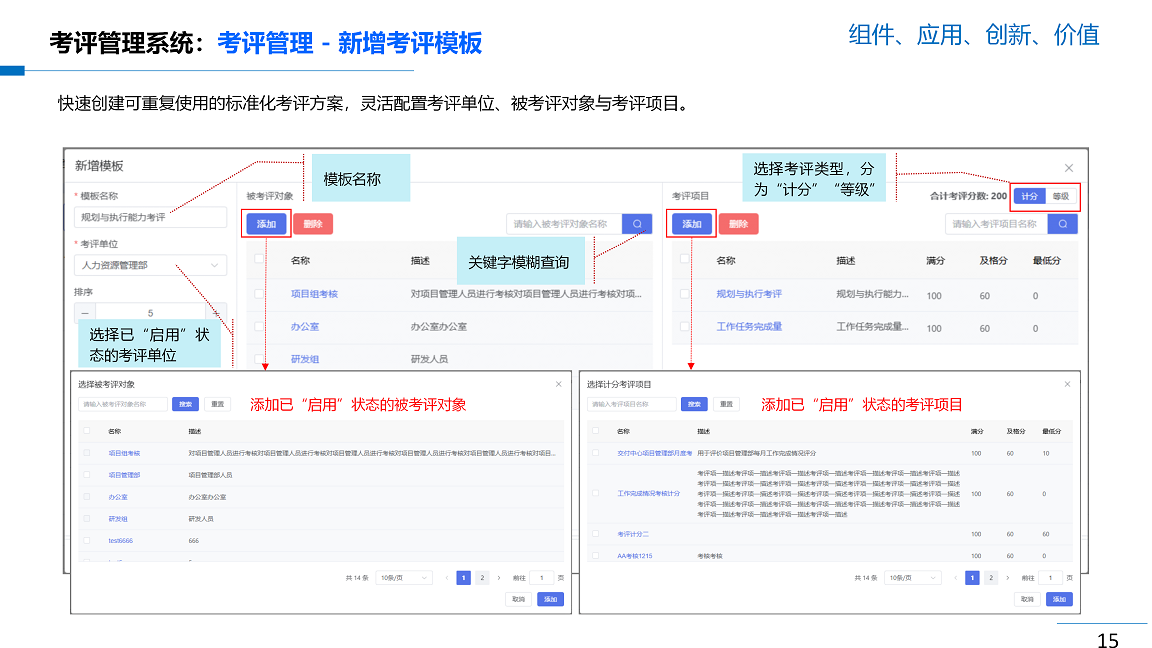Expand page size dropdown in 选择被考评对象 dialog
Image resolution: width=1152 pixels, height=648 pixels.
click(403, 578)
